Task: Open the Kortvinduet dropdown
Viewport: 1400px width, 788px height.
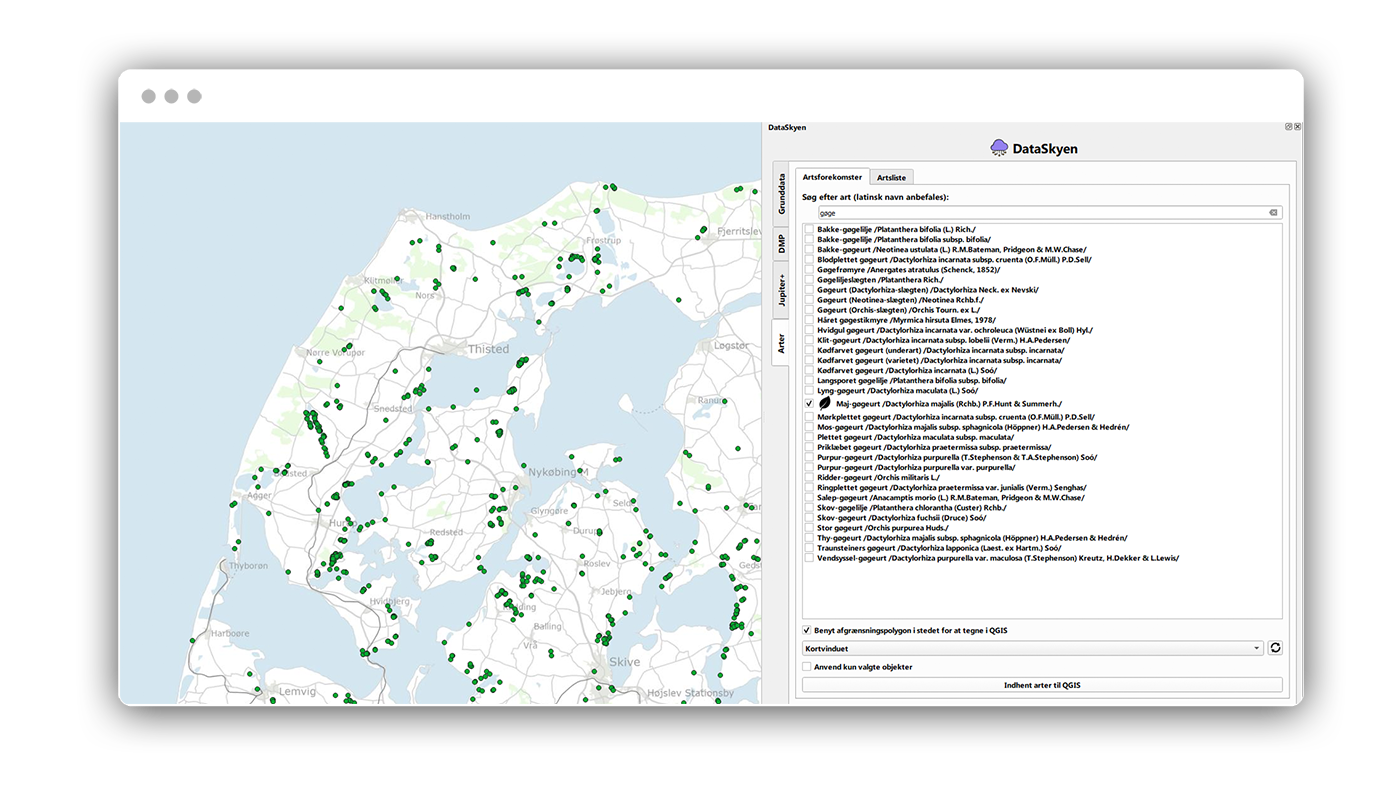Action: tap(1032, 648)
